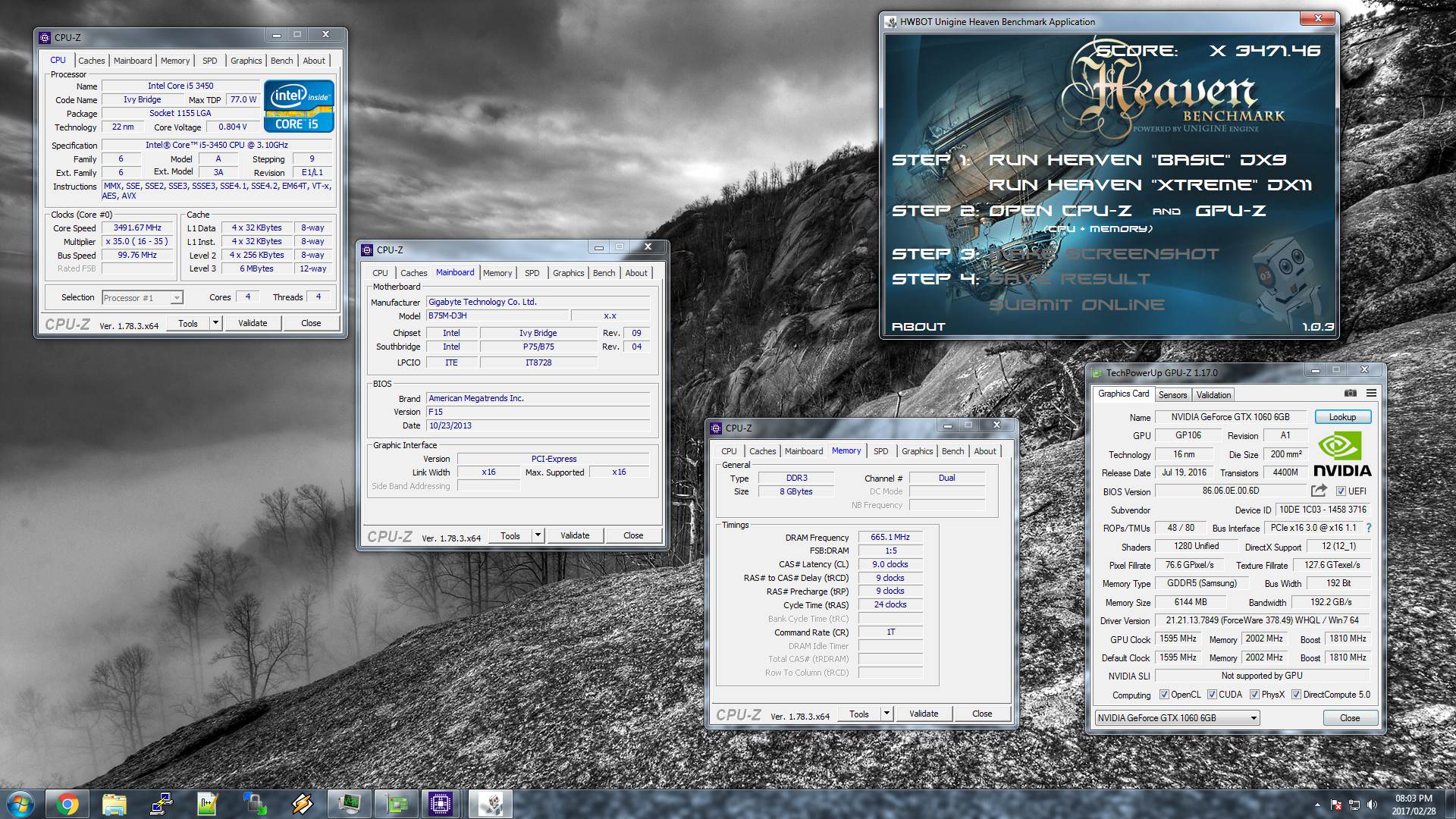Click the GPU-Z Name field GTX 1060 6GB

(x=1230, y=417)
